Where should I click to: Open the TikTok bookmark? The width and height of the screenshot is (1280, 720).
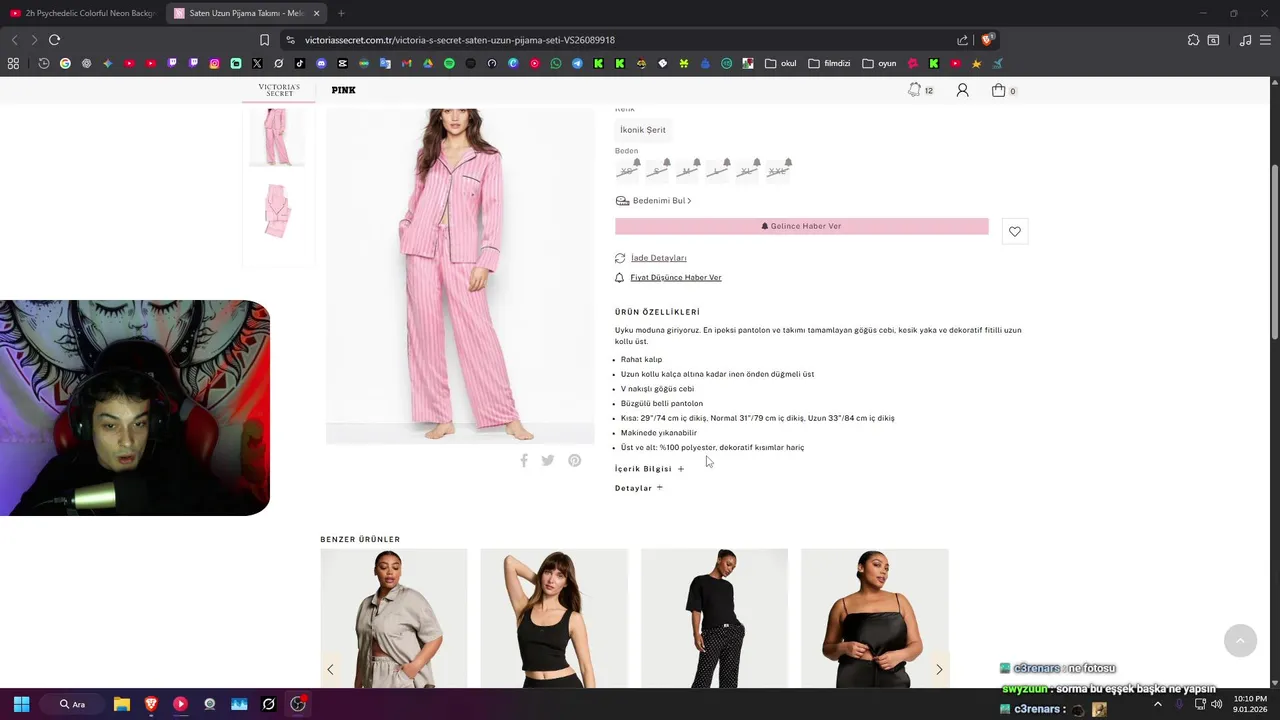click(299, 63)
